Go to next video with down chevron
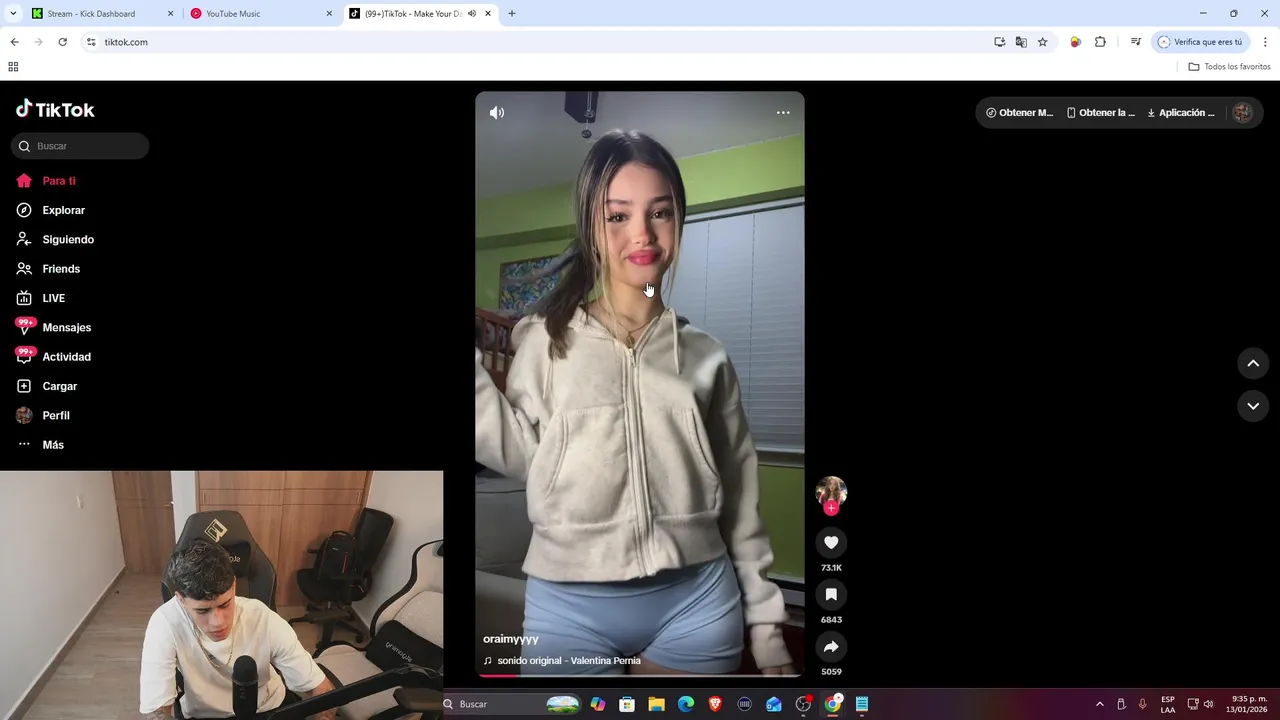1280x720 pixels. tap(1253, 405)
